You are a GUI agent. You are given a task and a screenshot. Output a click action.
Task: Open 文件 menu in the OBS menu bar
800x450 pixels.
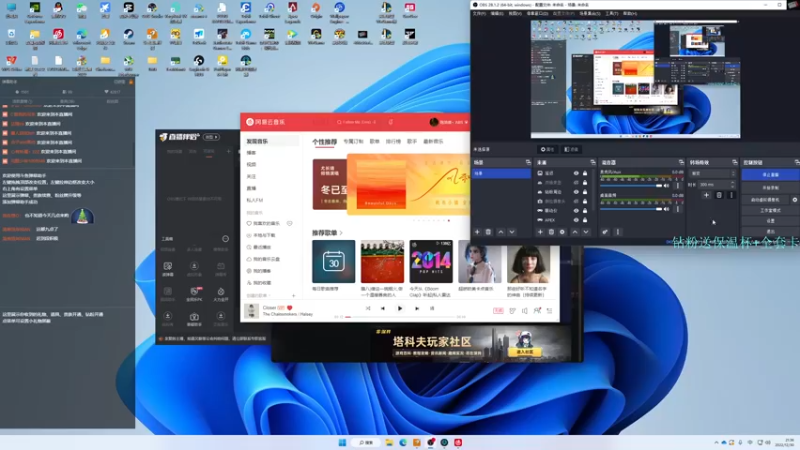(x=479, y=13)
